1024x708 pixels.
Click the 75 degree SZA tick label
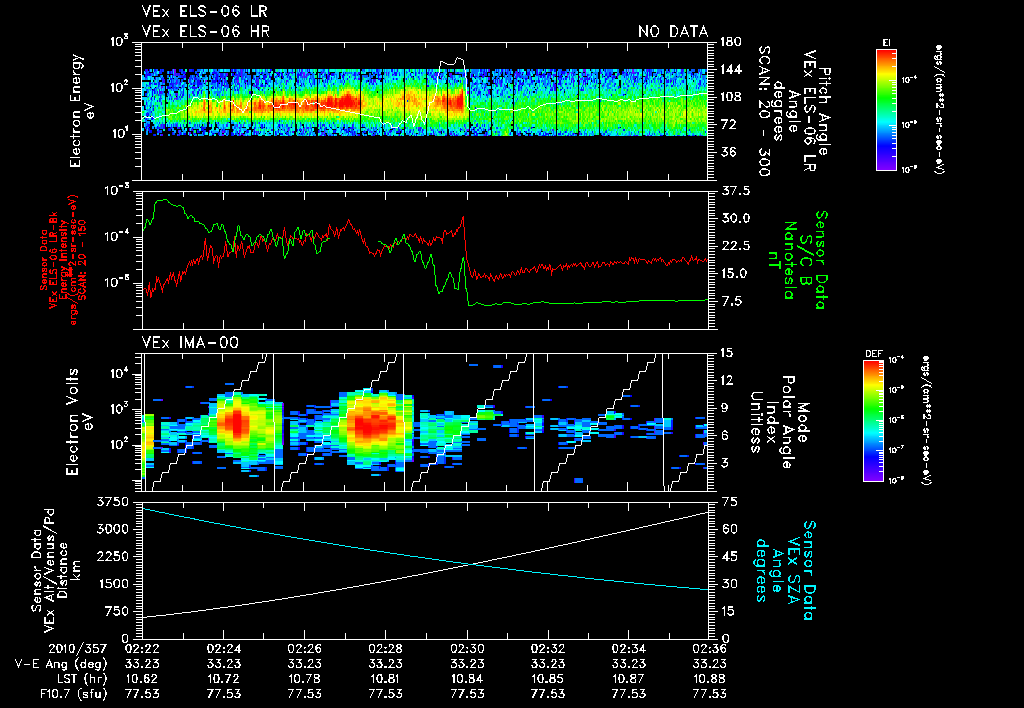tap(728, 502)
